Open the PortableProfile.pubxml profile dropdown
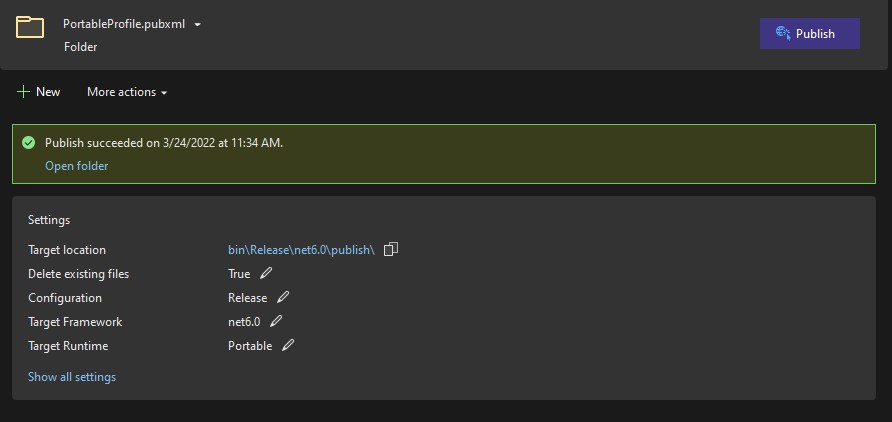 pos(198,24)
